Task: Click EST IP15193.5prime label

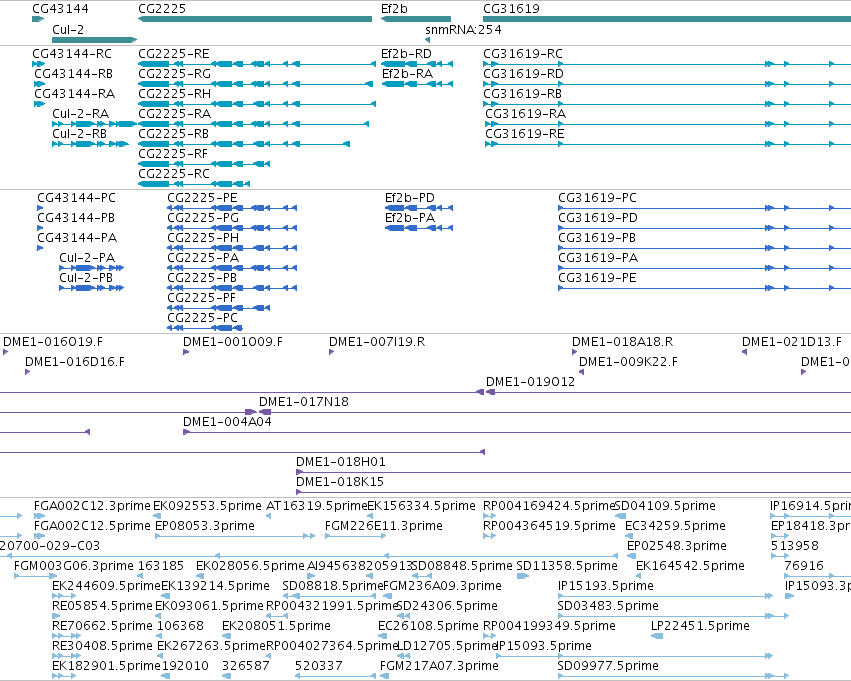Action: [x=606, y=586]
